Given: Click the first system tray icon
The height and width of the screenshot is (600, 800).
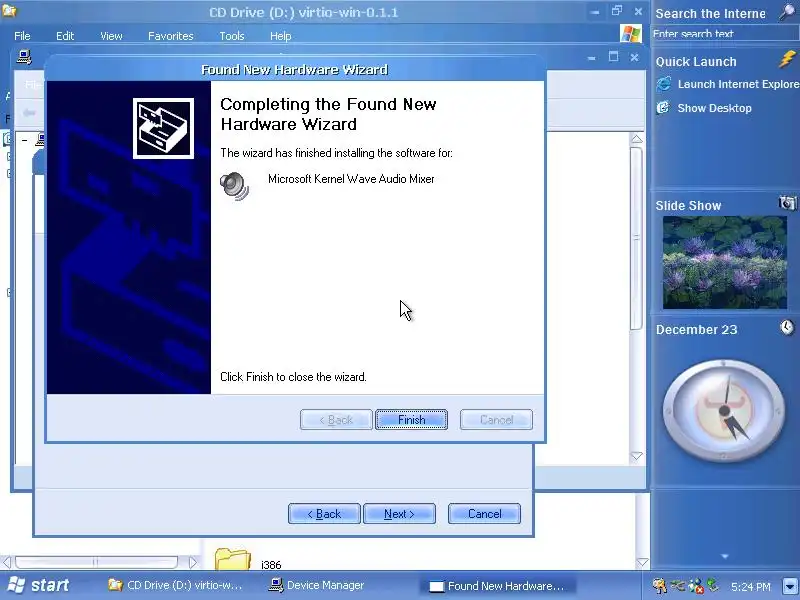Looking at the screenshot, I should point(659,585).
